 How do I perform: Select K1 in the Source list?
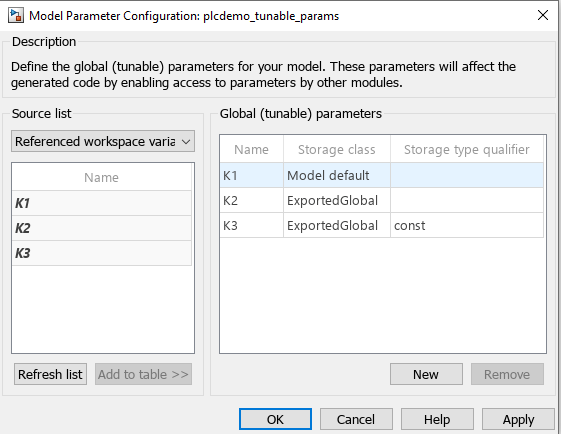[x=102, y=203]
